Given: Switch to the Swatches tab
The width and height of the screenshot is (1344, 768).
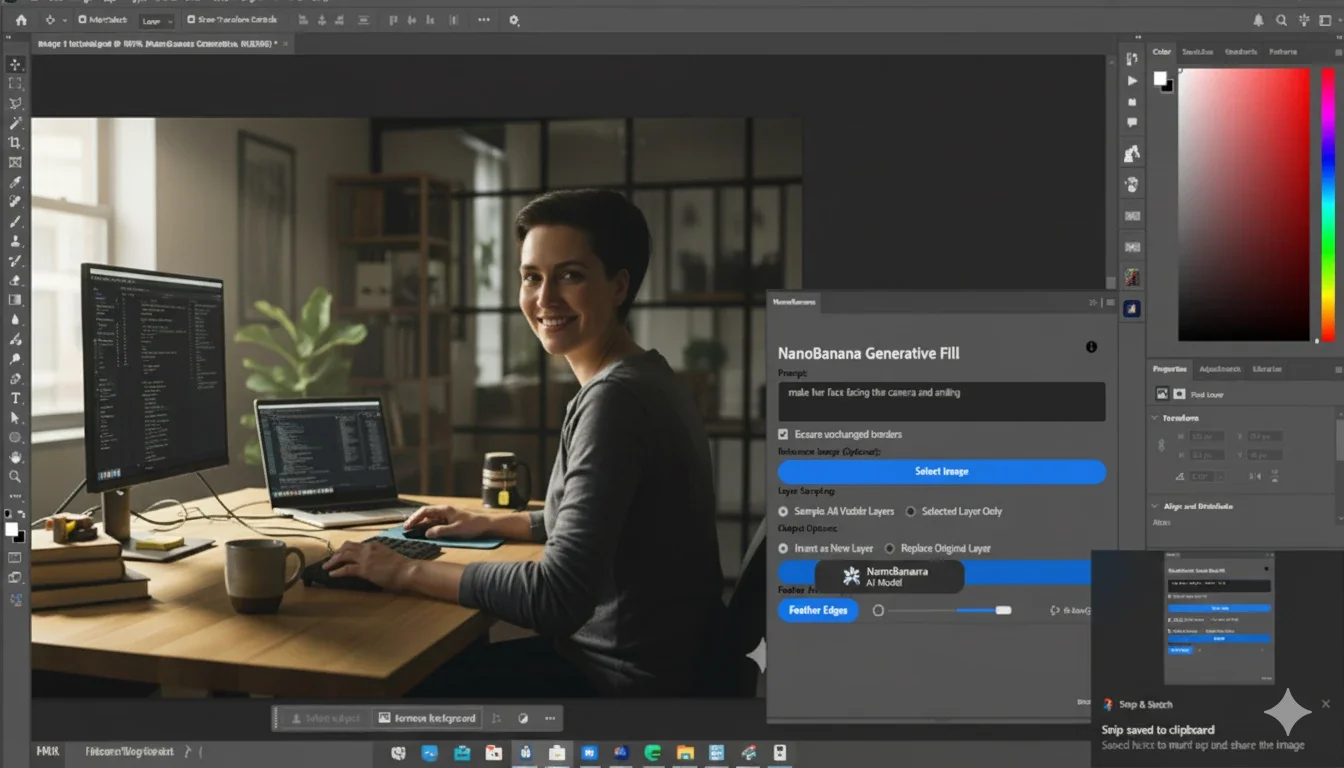Looking at the screenshot, I should click(1196, 52).
